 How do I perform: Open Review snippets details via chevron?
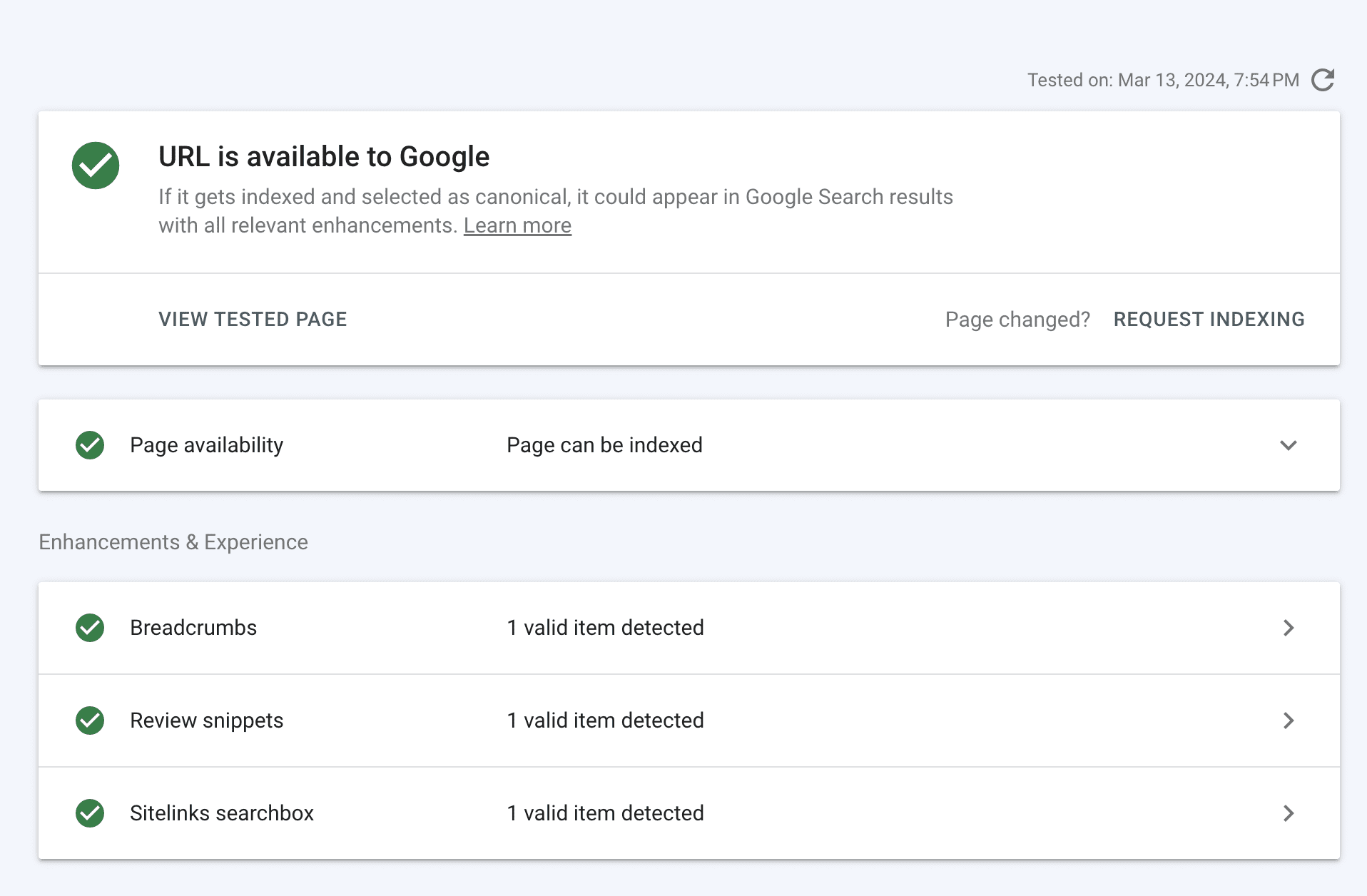(x=1288, y=721)
